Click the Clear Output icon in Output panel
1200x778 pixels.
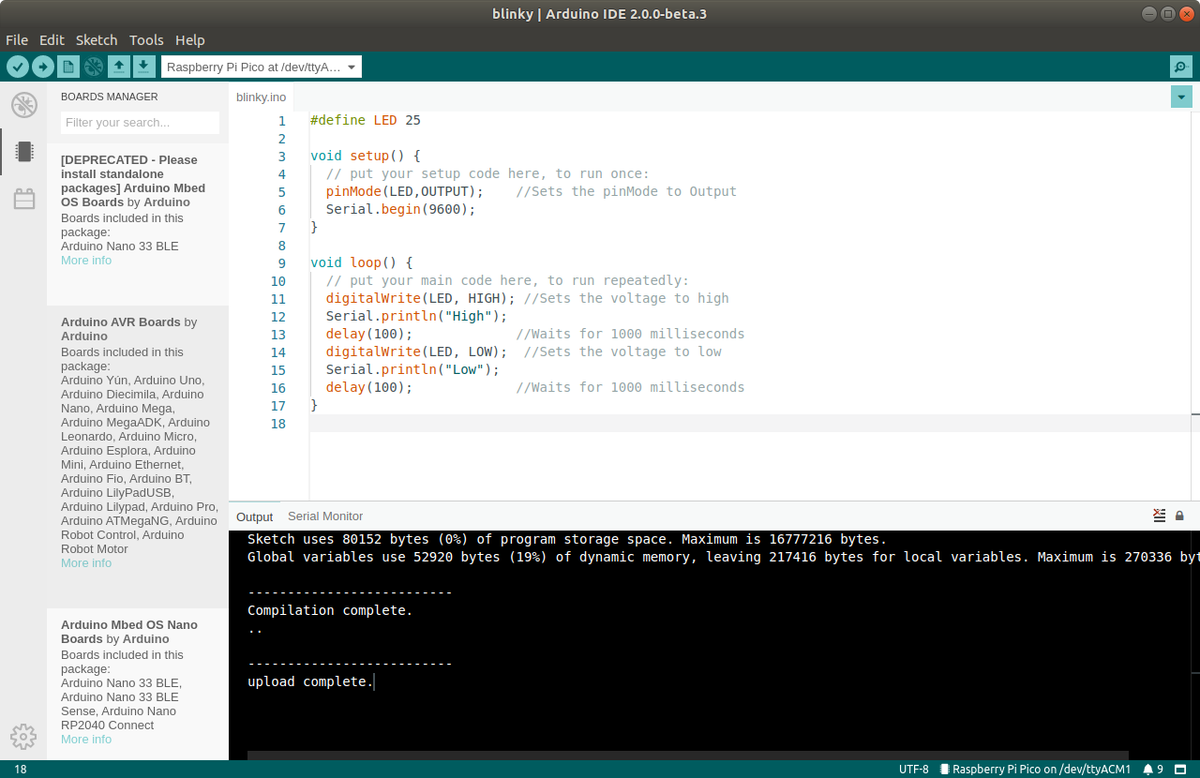pyautogui.click(x=1158, y=515)
